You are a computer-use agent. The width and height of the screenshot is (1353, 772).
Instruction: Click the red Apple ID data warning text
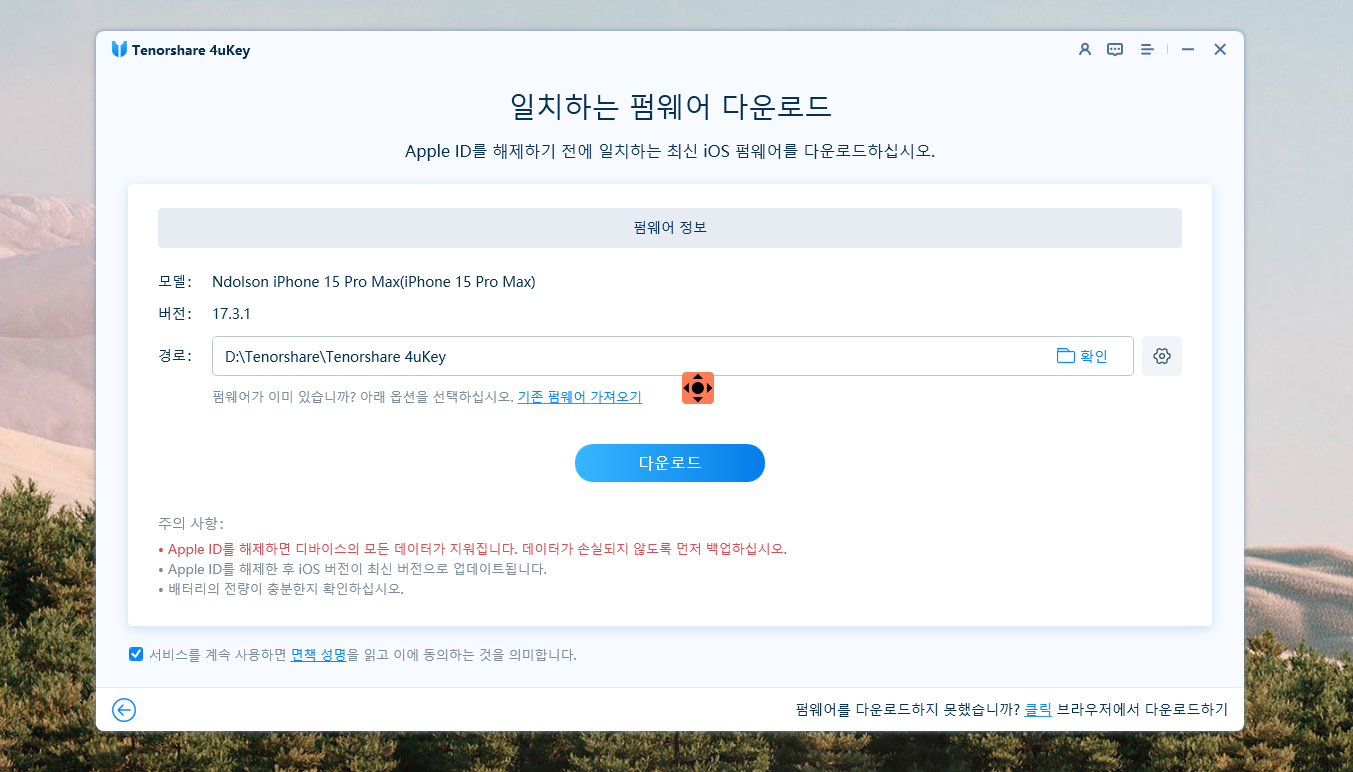(473, 549)
